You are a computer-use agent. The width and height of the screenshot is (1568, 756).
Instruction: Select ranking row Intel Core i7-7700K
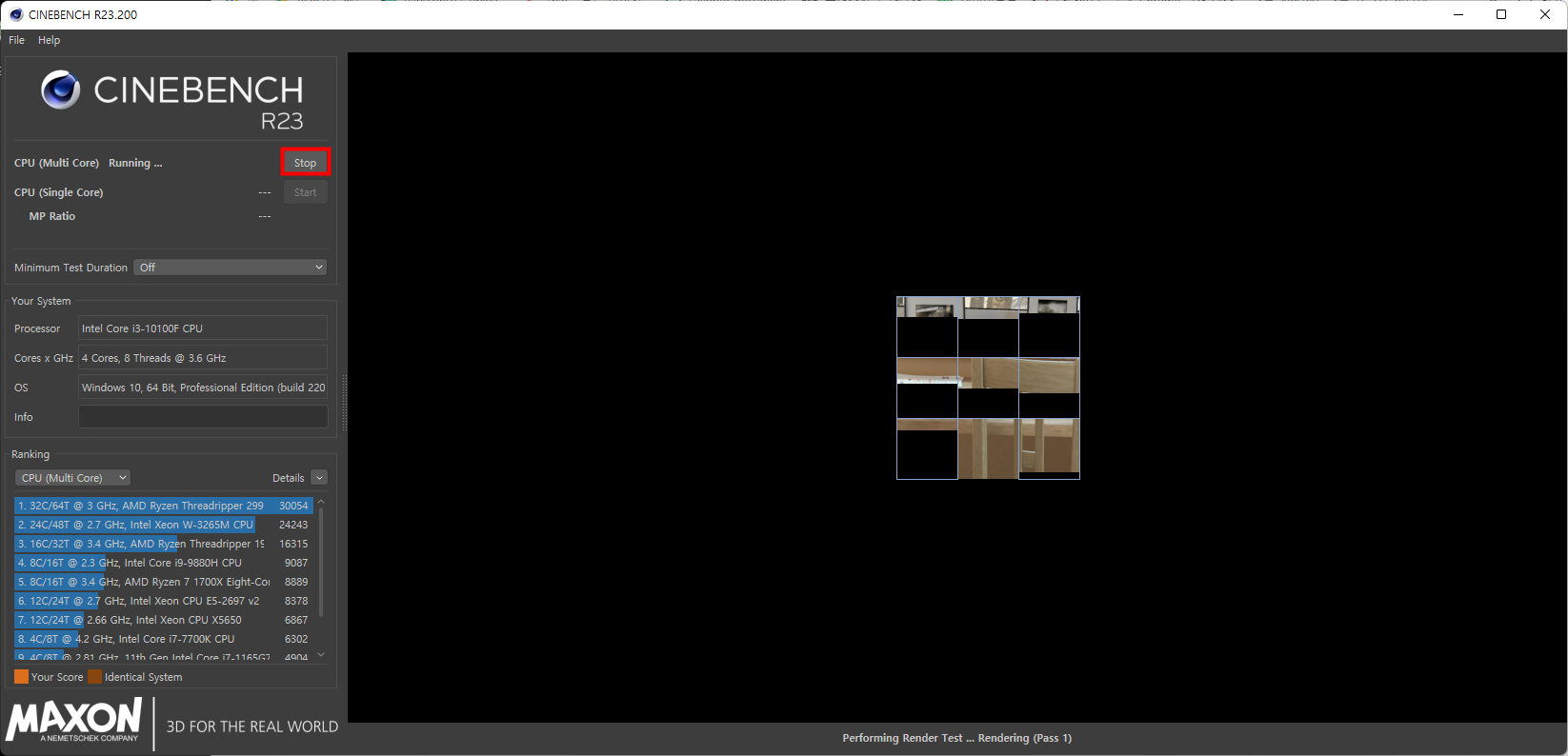point(164,639)
